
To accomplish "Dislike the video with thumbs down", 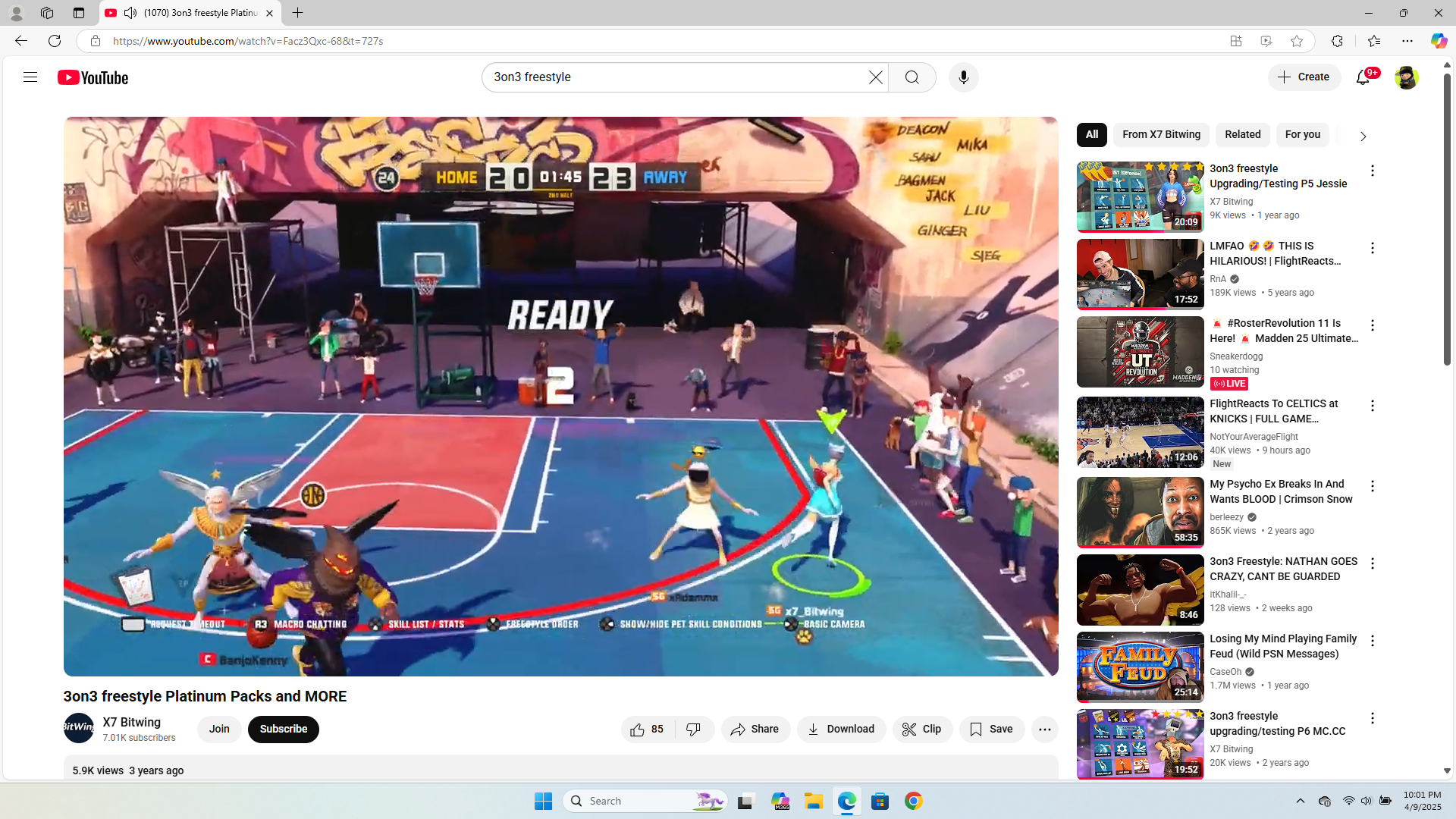I will coord(694,730).
